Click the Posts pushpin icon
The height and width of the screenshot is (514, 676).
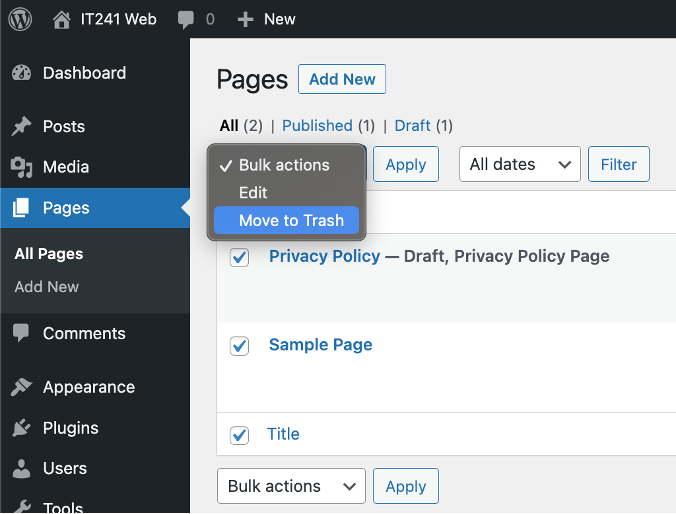pyautogui.click(x=21, y=126)
